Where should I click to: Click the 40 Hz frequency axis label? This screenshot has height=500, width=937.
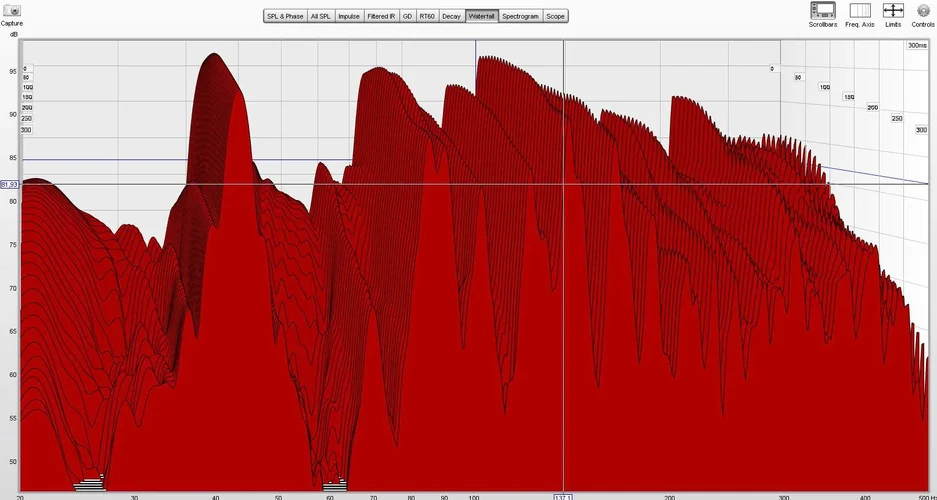tap(215, 497)
